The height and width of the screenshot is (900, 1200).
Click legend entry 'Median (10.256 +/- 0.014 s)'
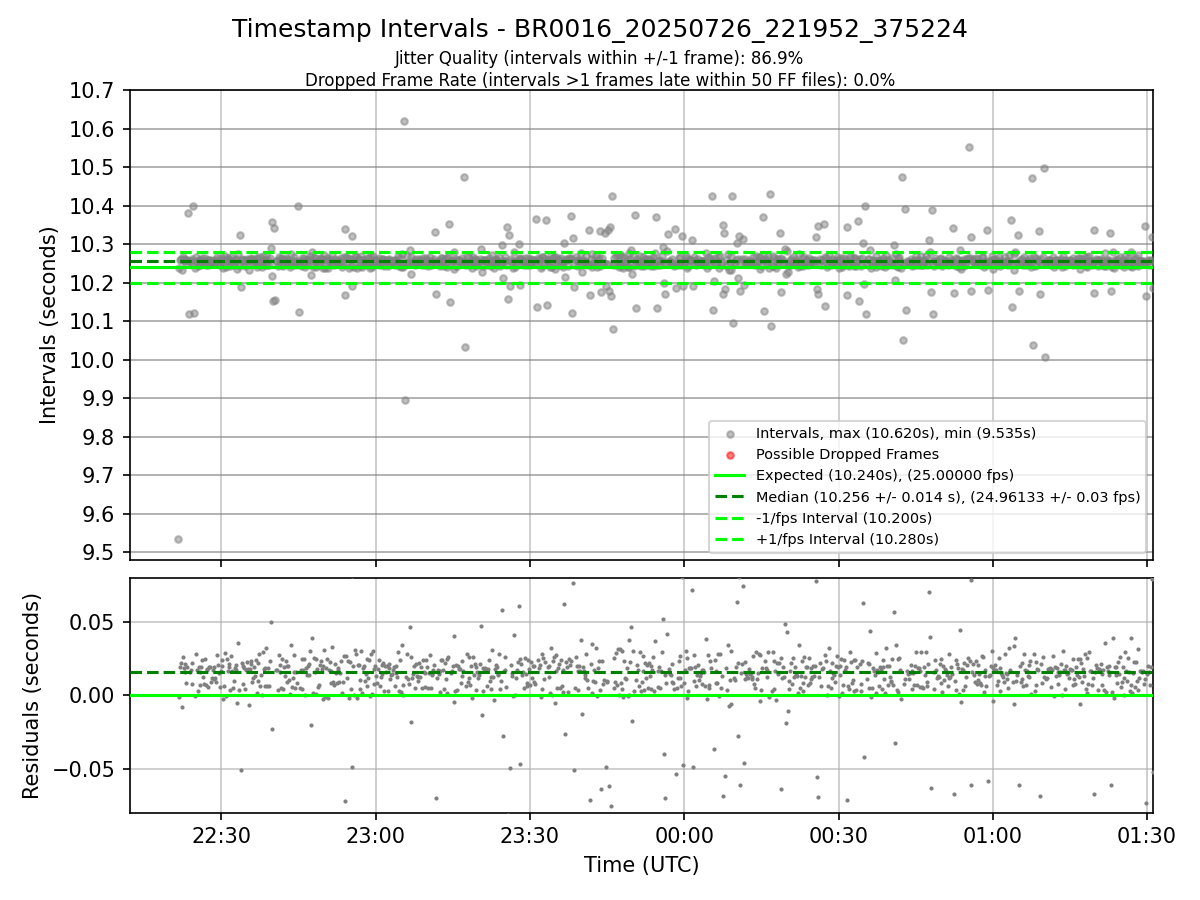[948, 496]
